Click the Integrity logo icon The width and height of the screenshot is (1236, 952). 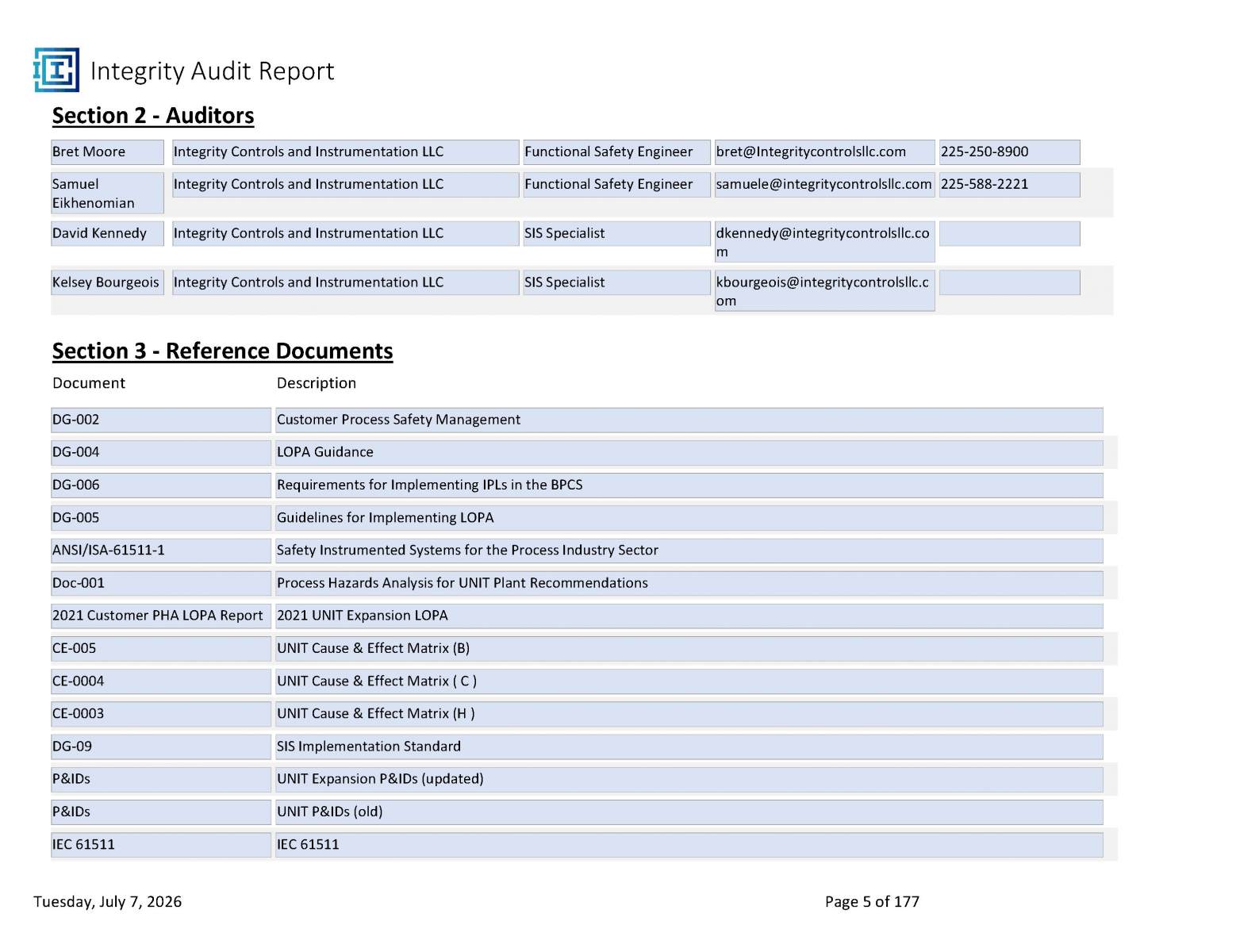tap(56, 70)
